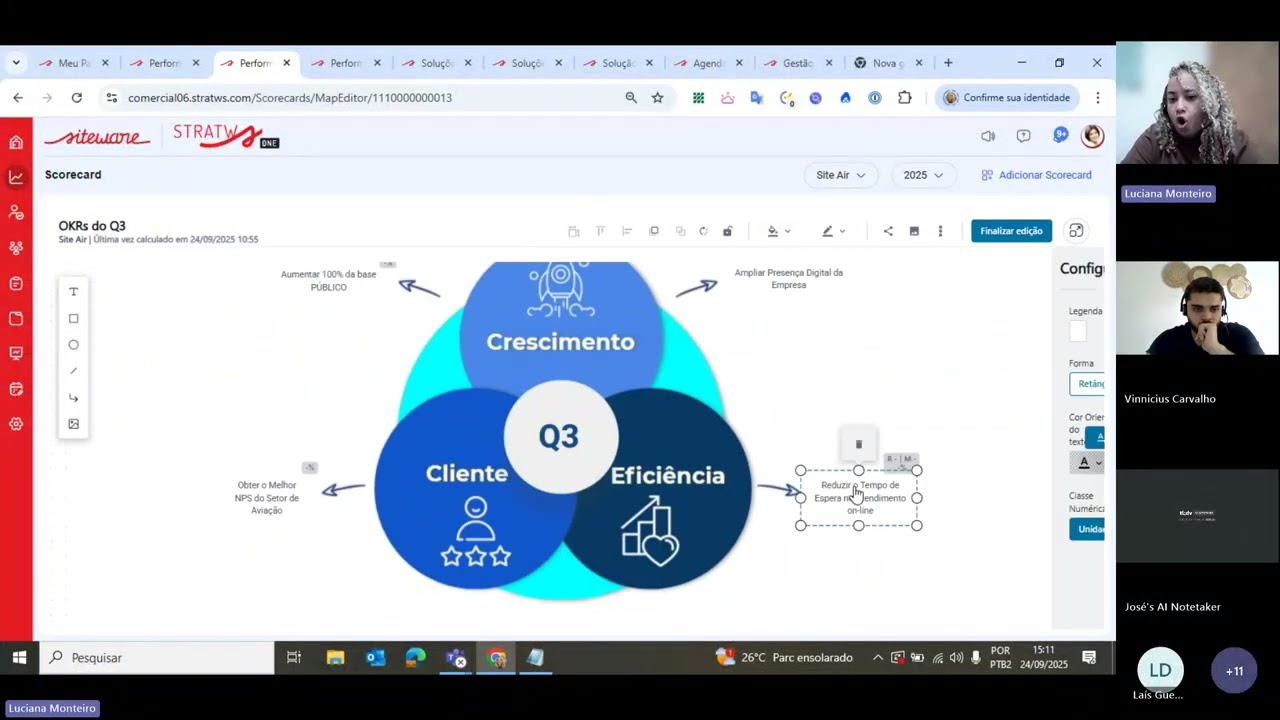Click Adicionar Scorecard link
Screen dimensions: 1280x720
pos(1036,175)
